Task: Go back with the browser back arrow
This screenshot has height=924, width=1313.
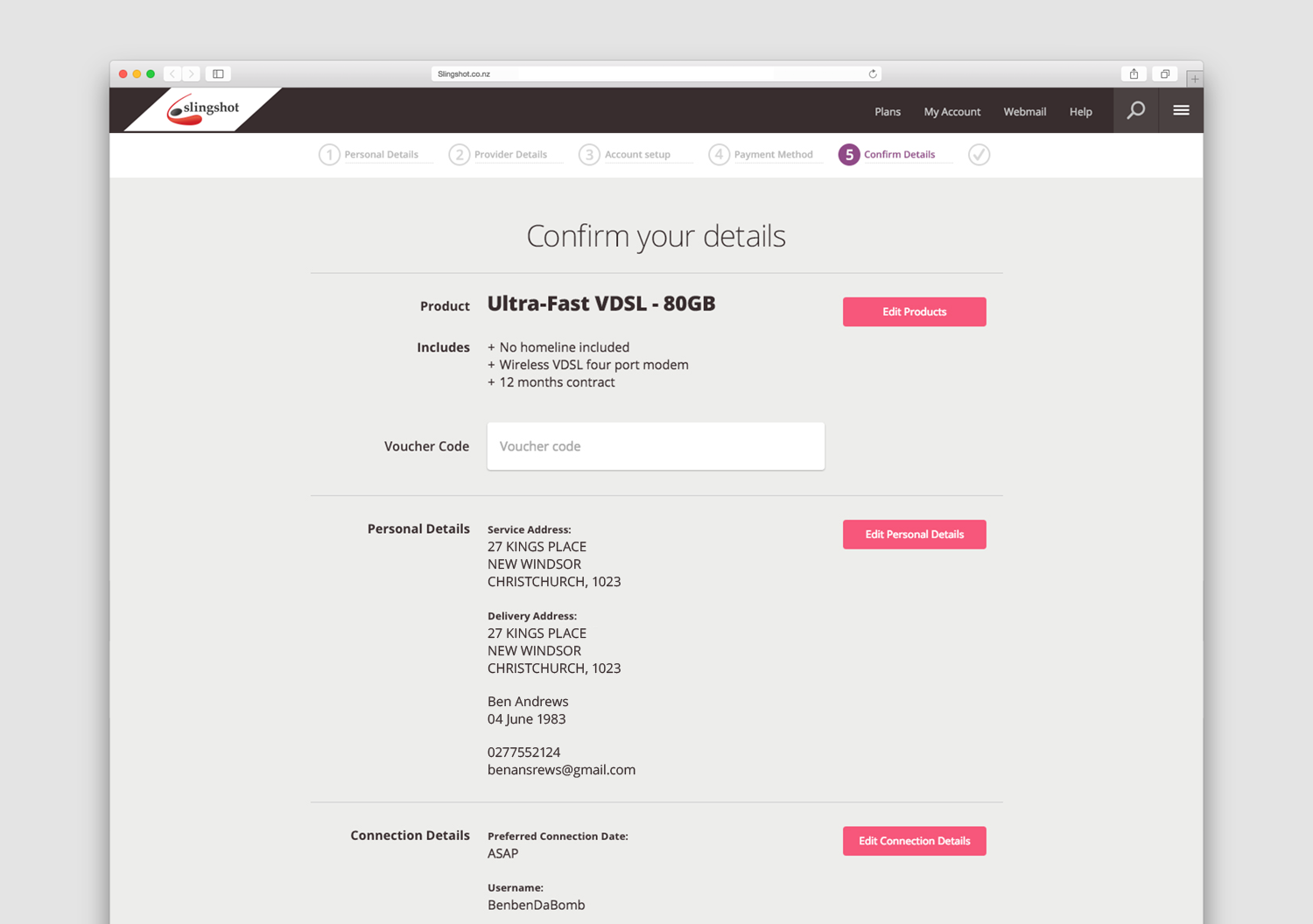Action: (172, 74)
